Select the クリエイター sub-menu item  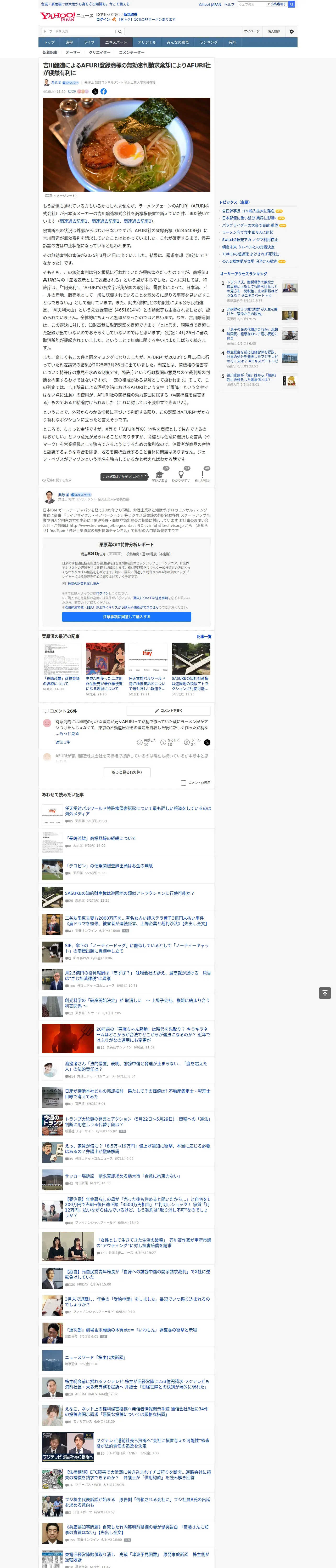(99, 52)
